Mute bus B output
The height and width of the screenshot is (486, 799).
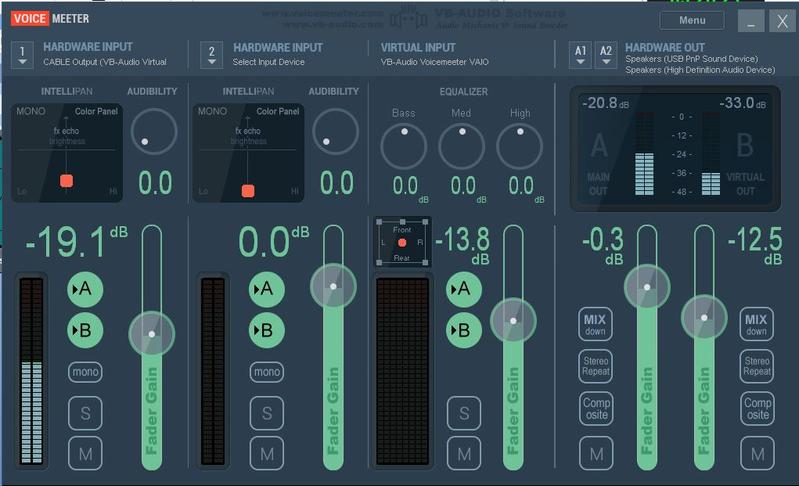(758, 453)
